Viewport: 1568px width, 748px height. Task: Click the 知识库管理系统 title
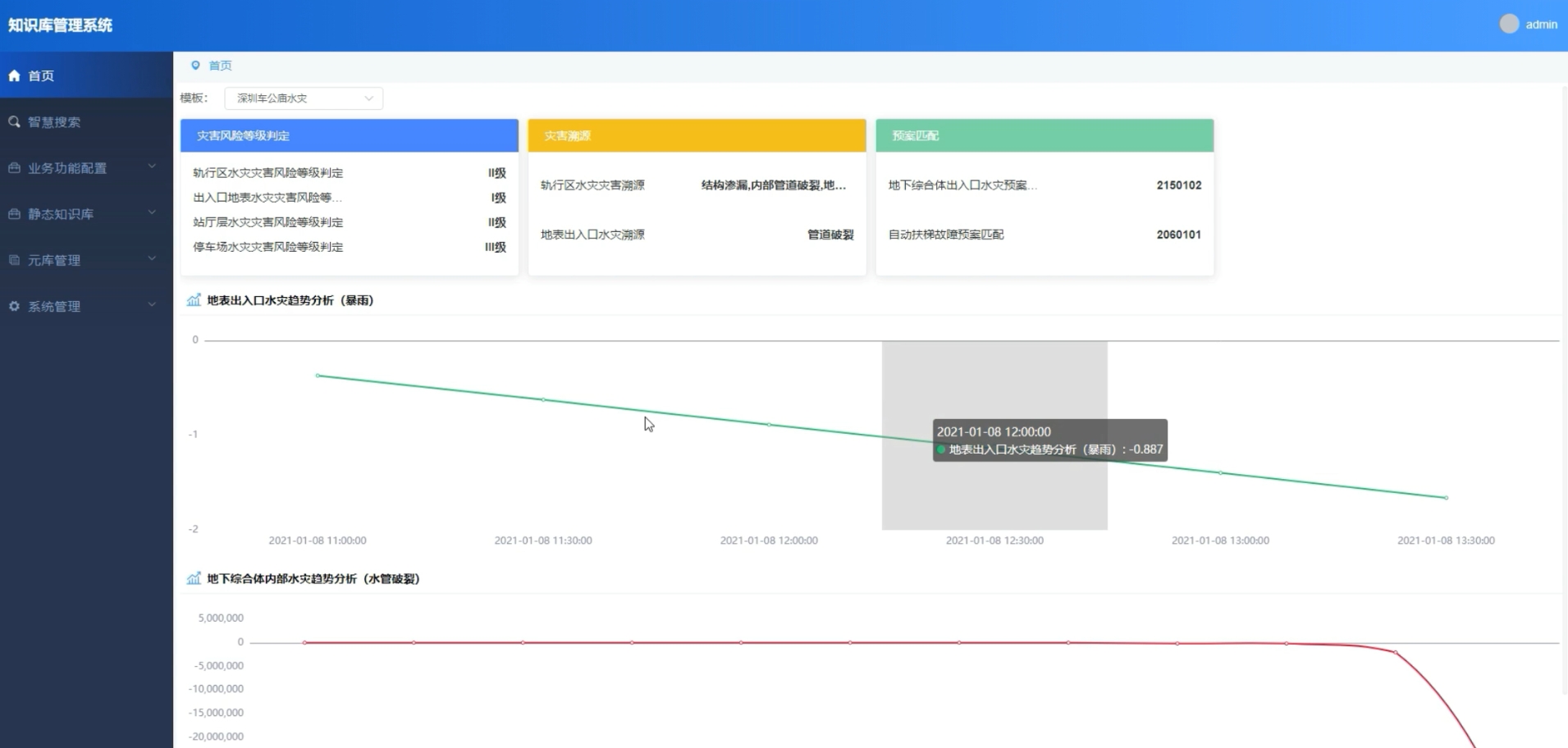[x=60, y=25]
